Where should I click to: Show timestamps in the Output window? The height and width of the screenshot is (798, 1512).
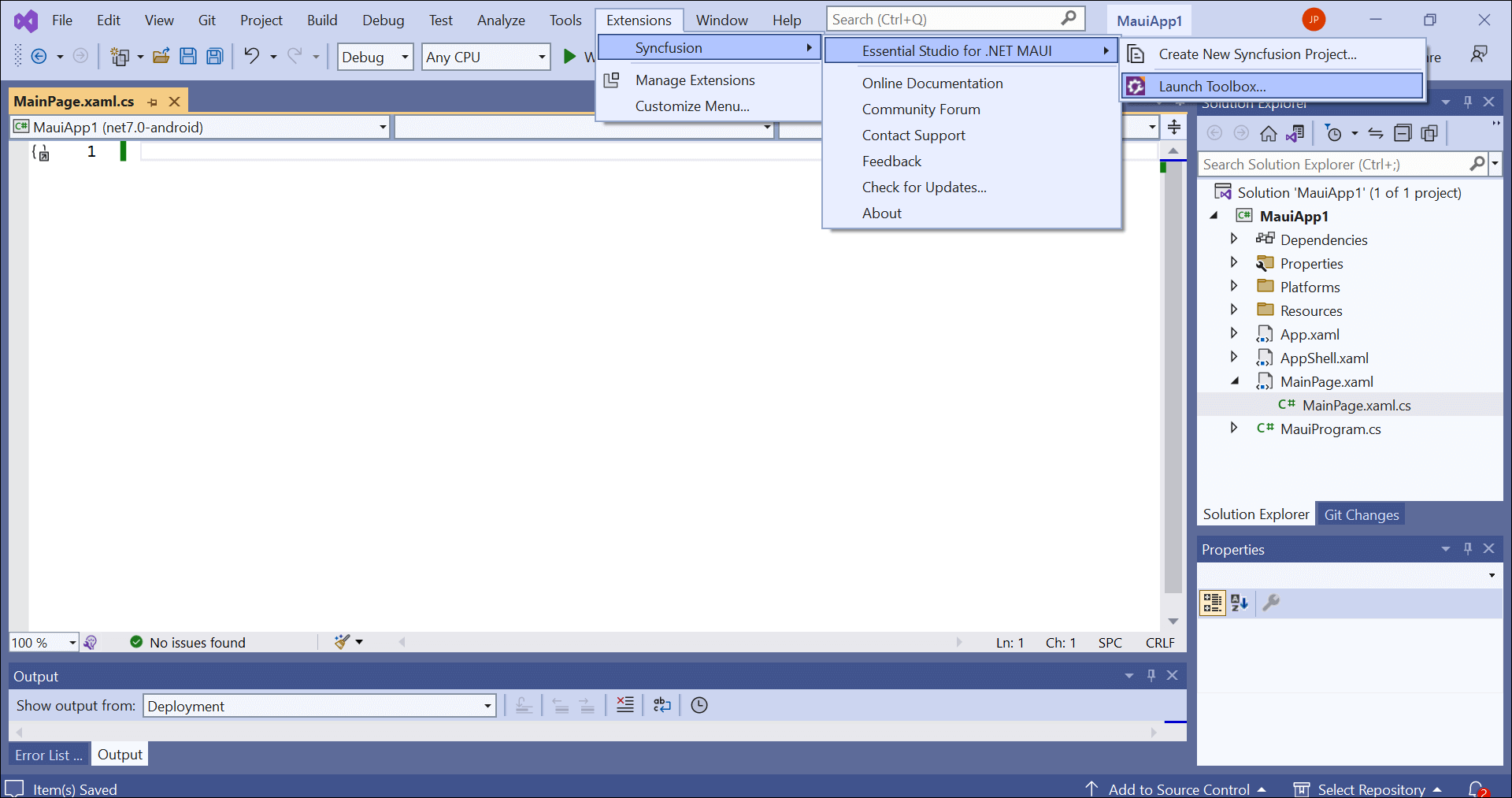pos(699,705)
